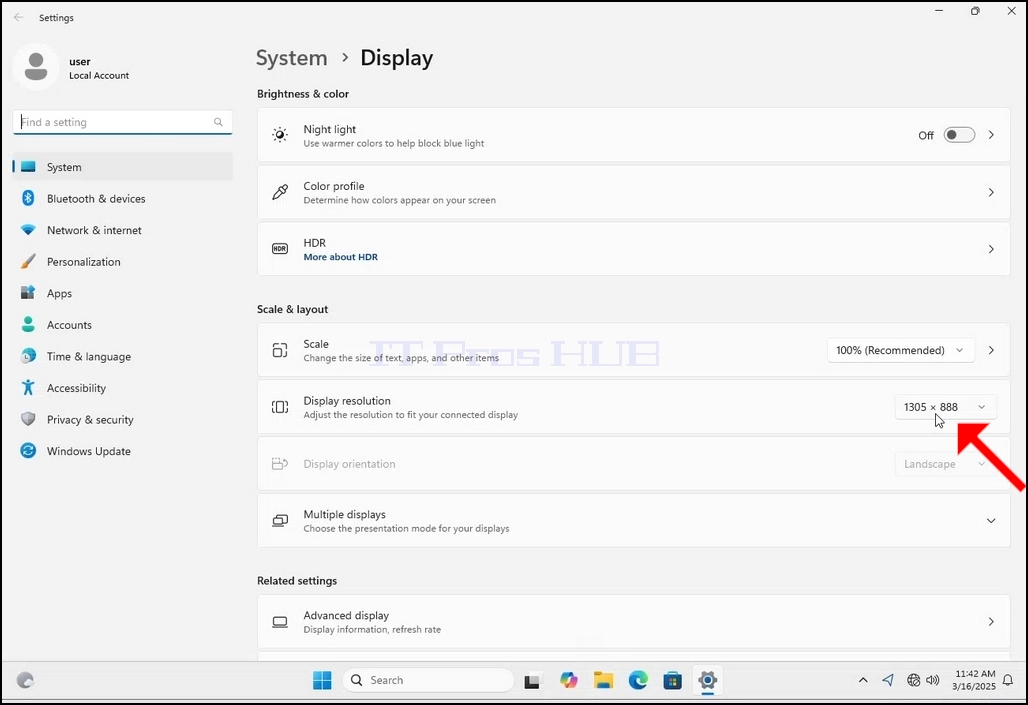Open File Explorer from the taskbar

[x=603, y=680]
